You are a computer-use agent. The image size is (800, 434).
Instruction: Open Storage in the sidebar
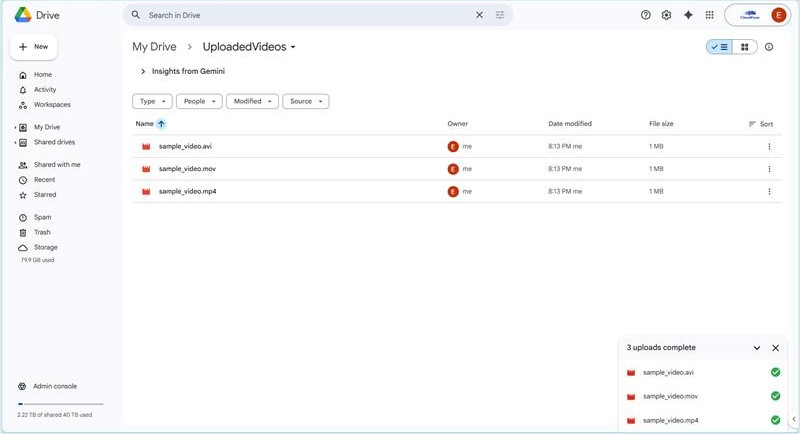[45, 247]
